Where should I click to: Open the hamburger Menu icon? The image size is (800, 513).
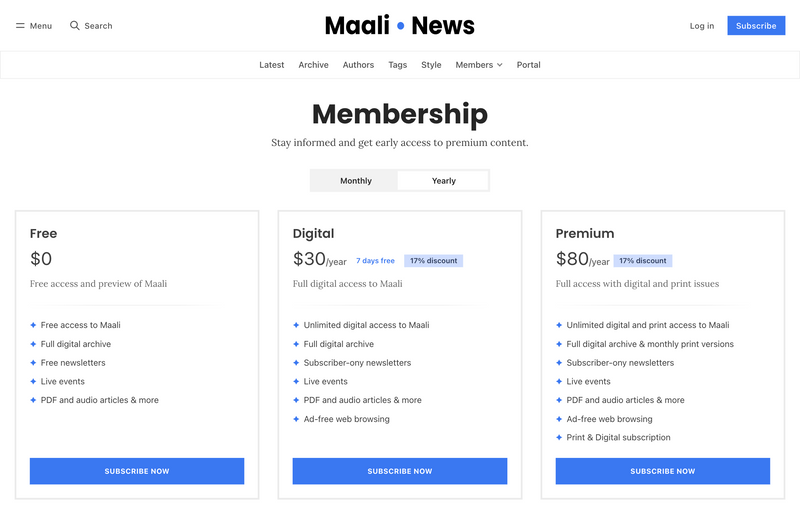(20, 26)
